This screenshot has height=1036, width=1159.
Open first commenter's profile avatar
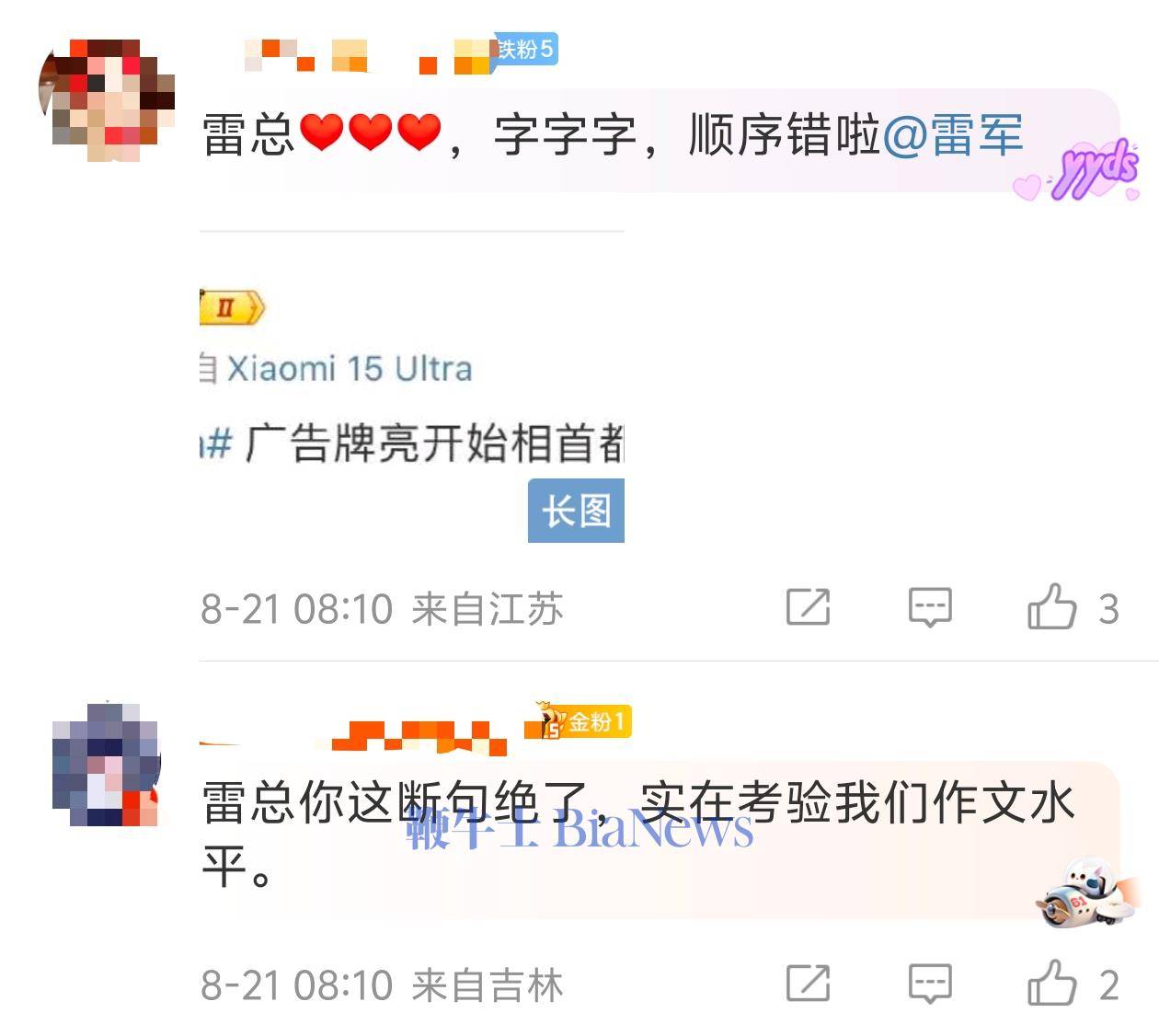[x=107, y=100]
